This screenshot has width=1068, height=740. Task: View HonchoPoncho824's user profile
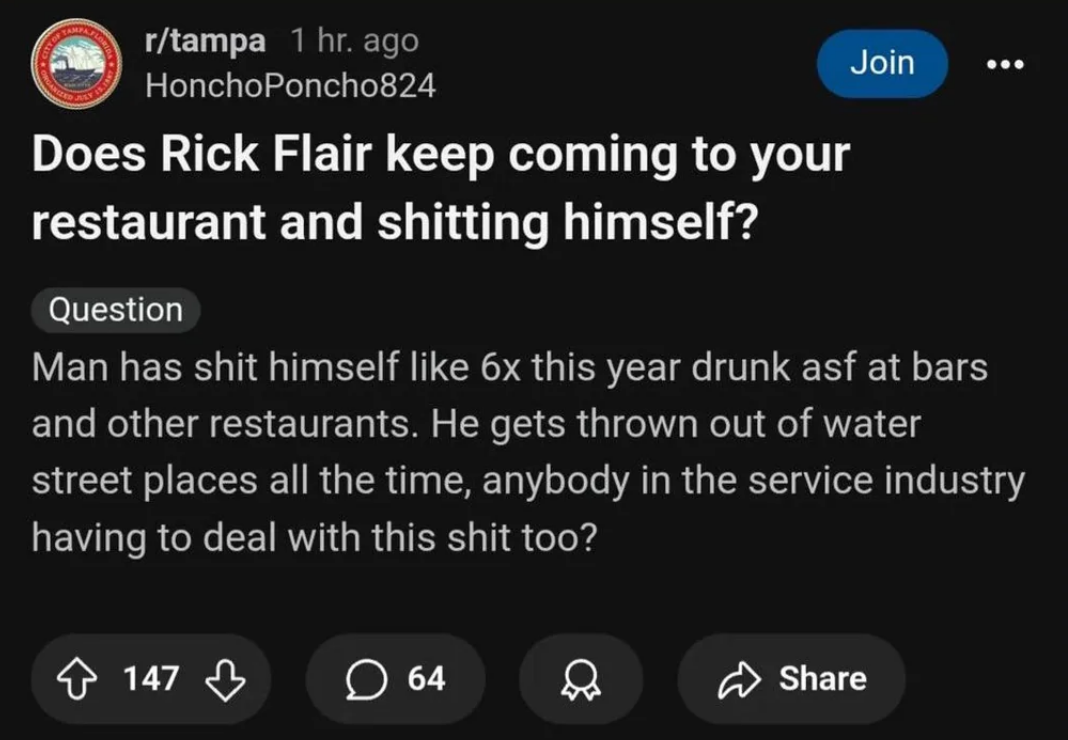tap(290, 86)
